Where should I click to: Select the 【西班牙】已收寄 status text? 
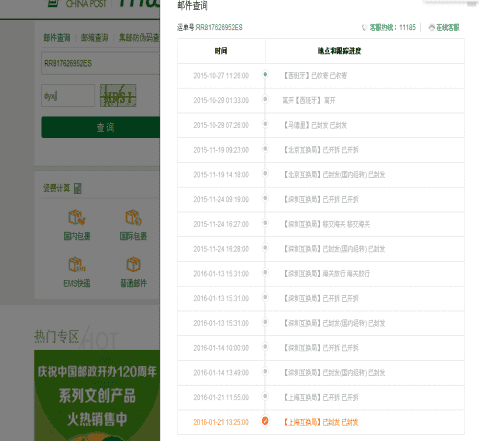[x=315, y=76]
